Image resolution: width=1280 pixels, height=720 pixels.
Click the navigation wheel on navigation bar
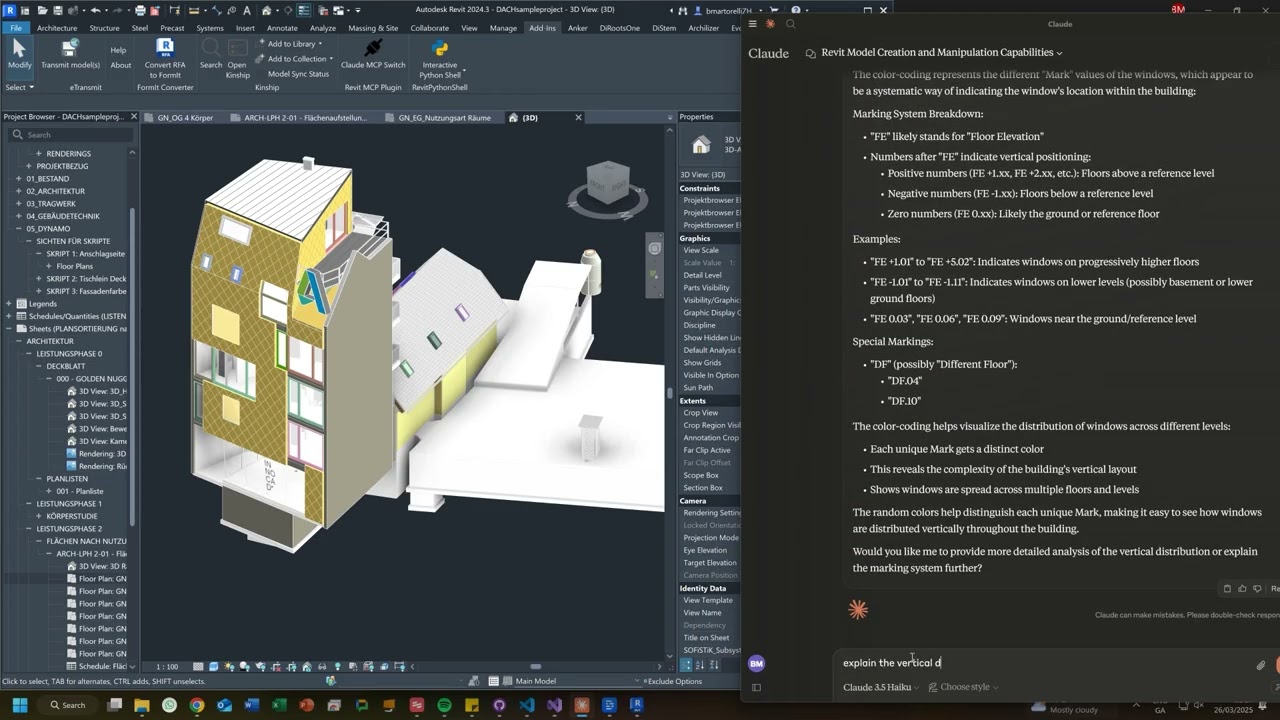coord(655,248)
